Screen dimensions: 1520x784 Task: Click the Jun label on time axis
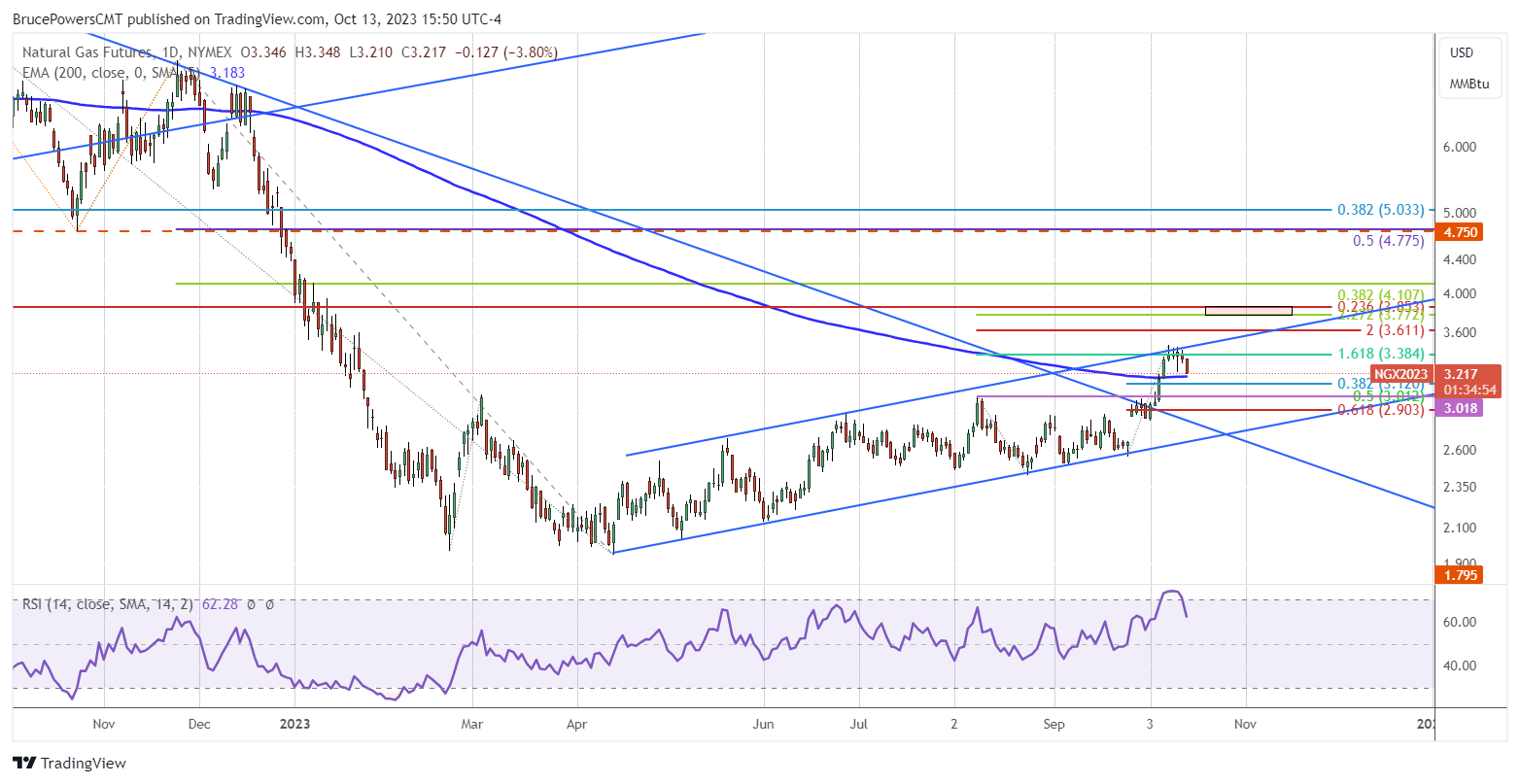[765, 724]
